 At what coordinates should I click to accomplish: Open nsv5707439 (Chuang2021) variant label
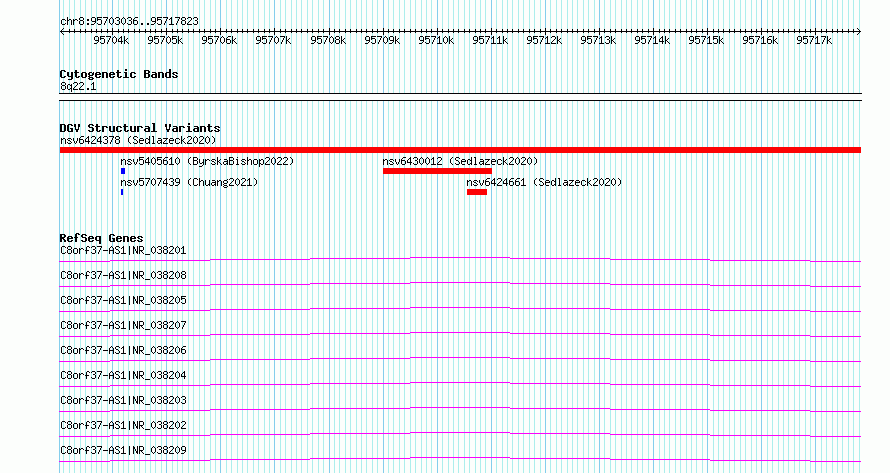coord(189,182)
